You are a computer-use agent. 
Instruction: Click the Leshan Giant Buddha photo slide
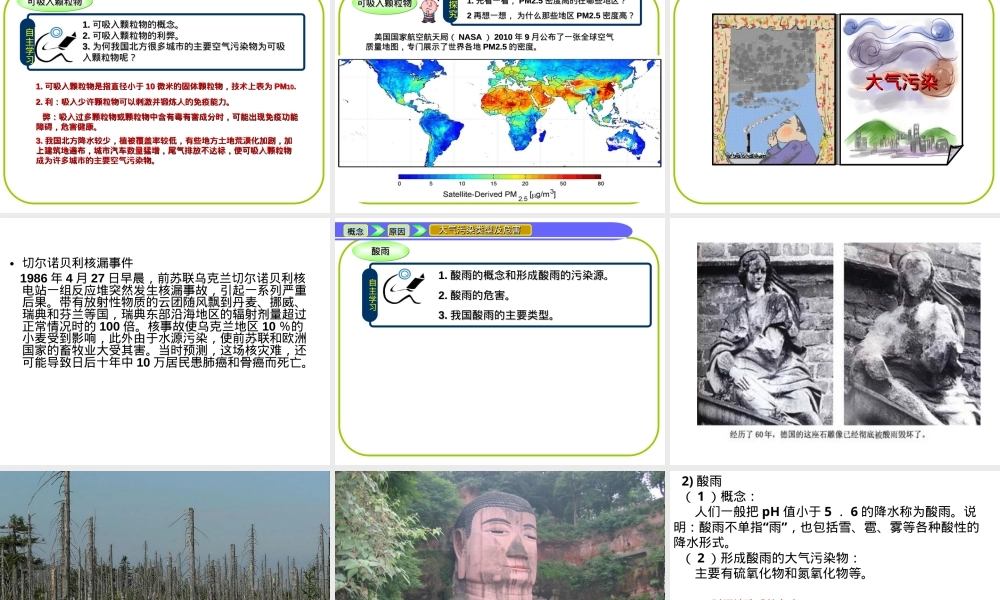coord(499,536)
